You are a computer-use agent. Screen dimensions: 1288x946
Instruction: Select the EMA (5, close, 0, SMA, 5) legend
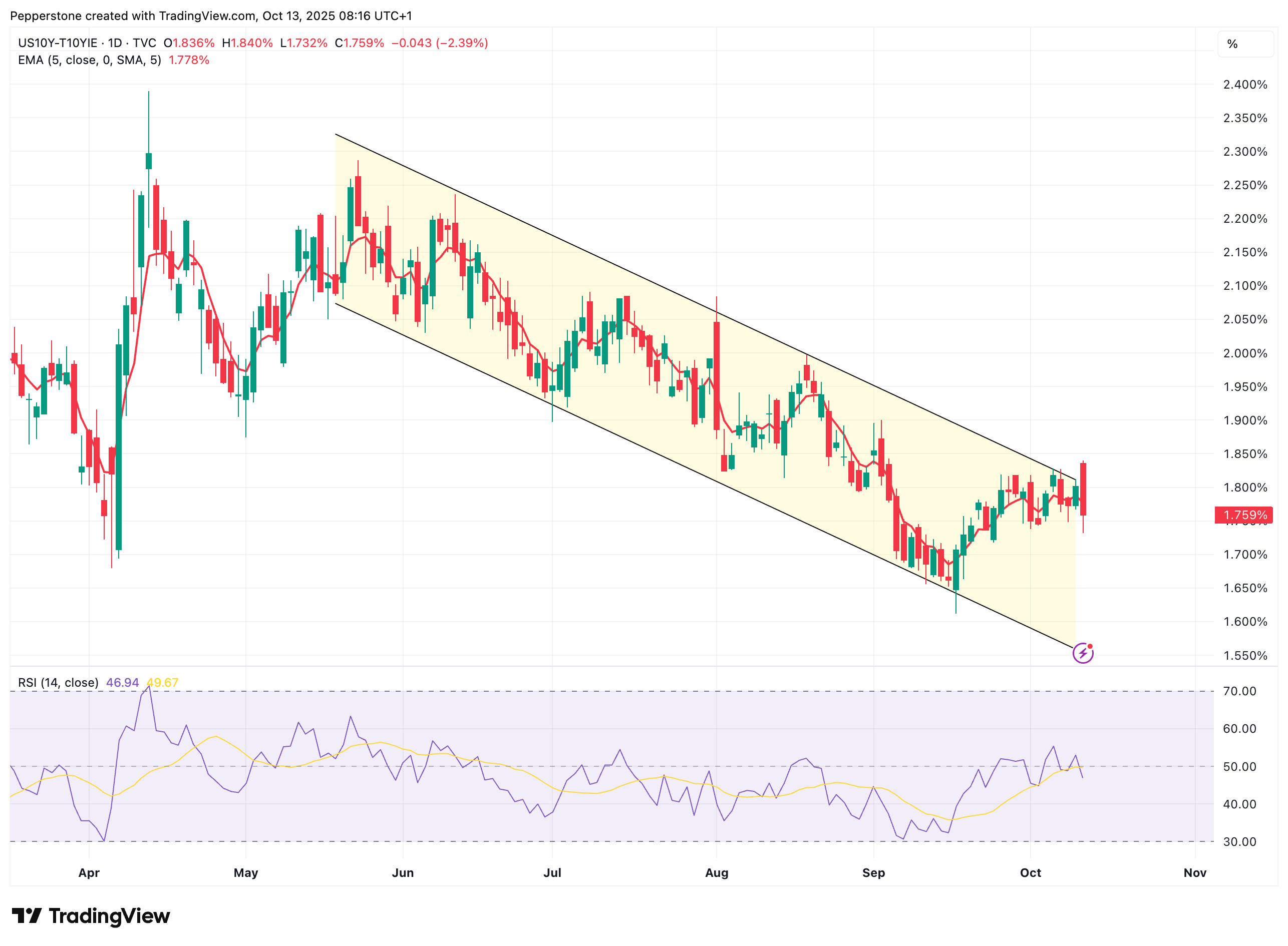tap(89, 60)
